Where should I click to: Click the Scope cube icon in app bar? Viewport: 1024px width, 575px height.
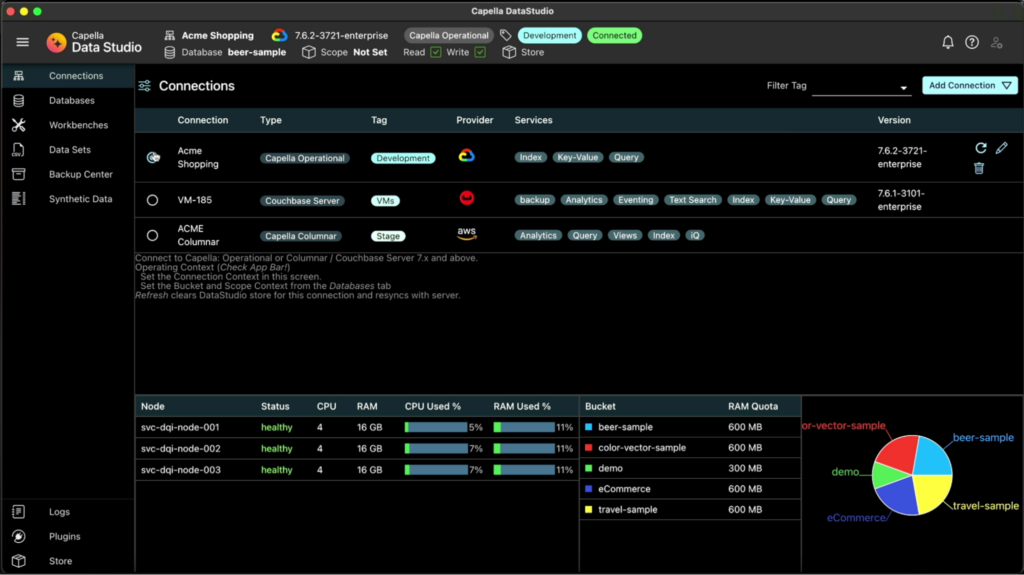click(x=309, y=52)
